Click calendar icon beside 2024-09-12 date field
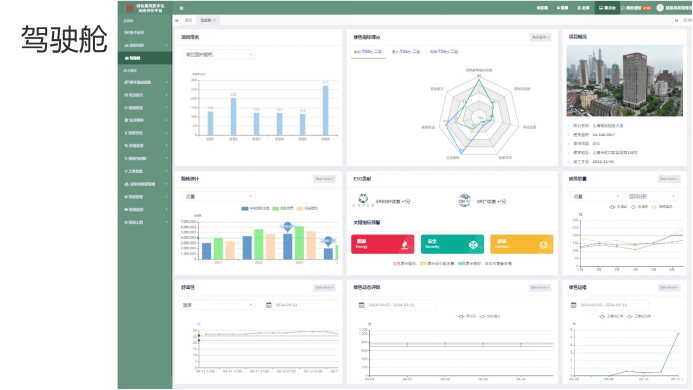This screenshot has height=390, width=693. point(268,305)
